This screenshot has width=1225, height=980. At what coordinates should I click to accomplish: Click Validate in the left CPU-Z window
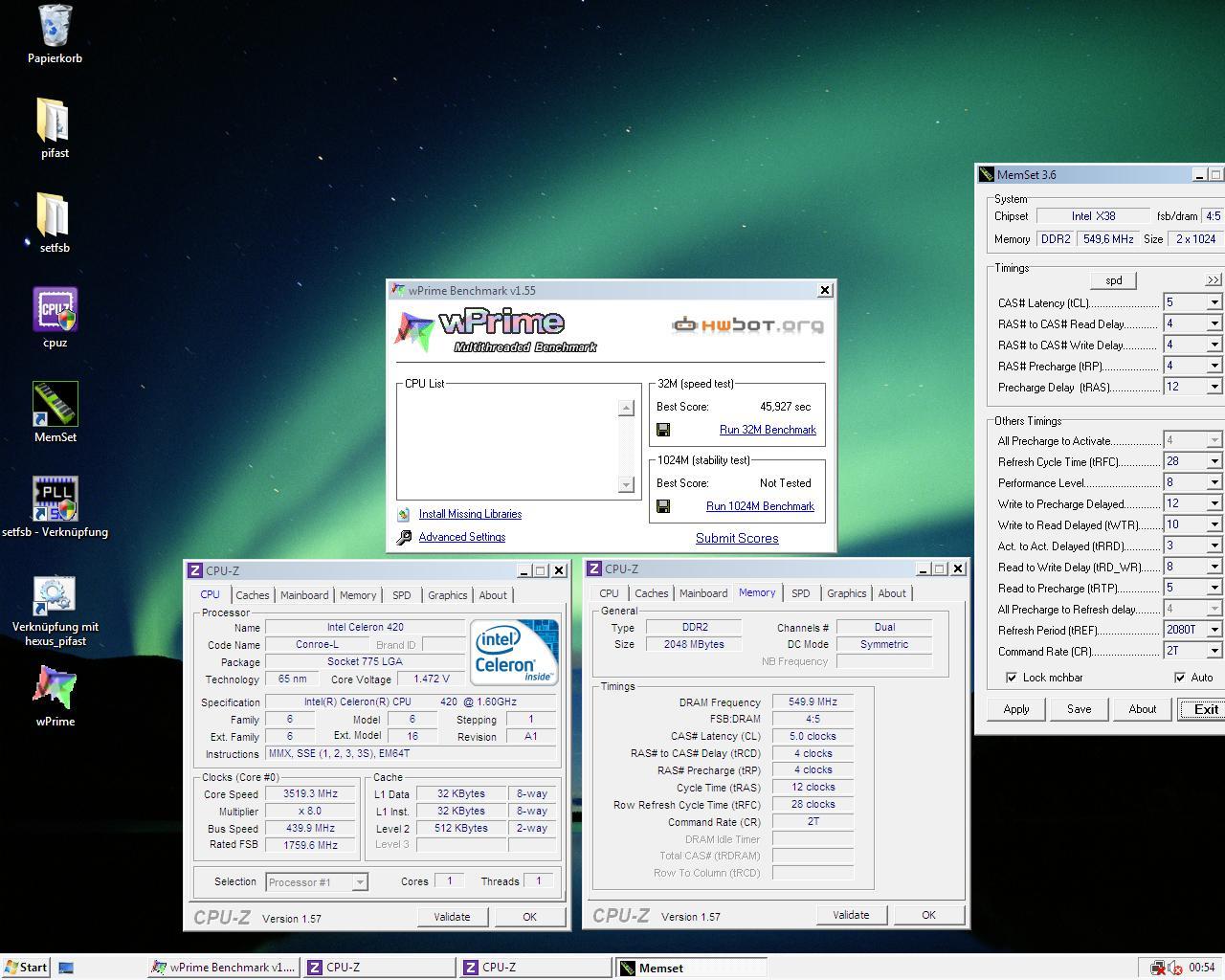(x=452, y=917)
